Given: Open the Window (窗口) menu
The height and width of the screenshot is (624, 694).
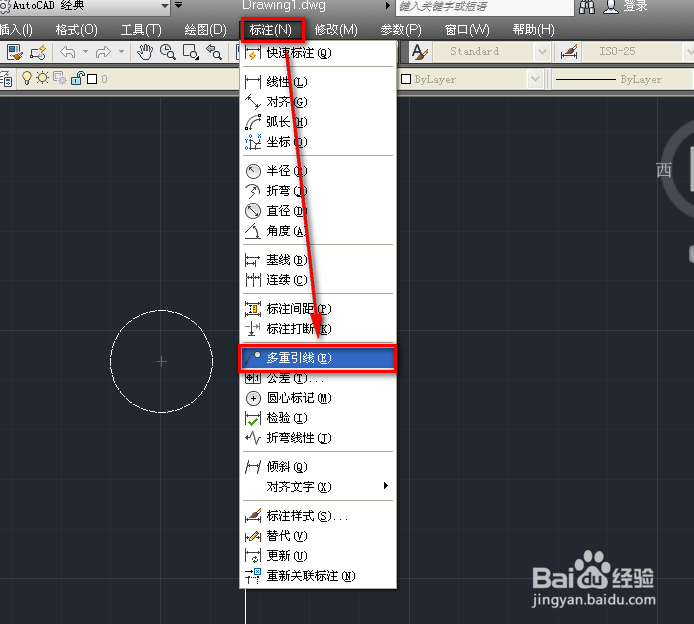Looking at the screenshot, I should 467,30.
